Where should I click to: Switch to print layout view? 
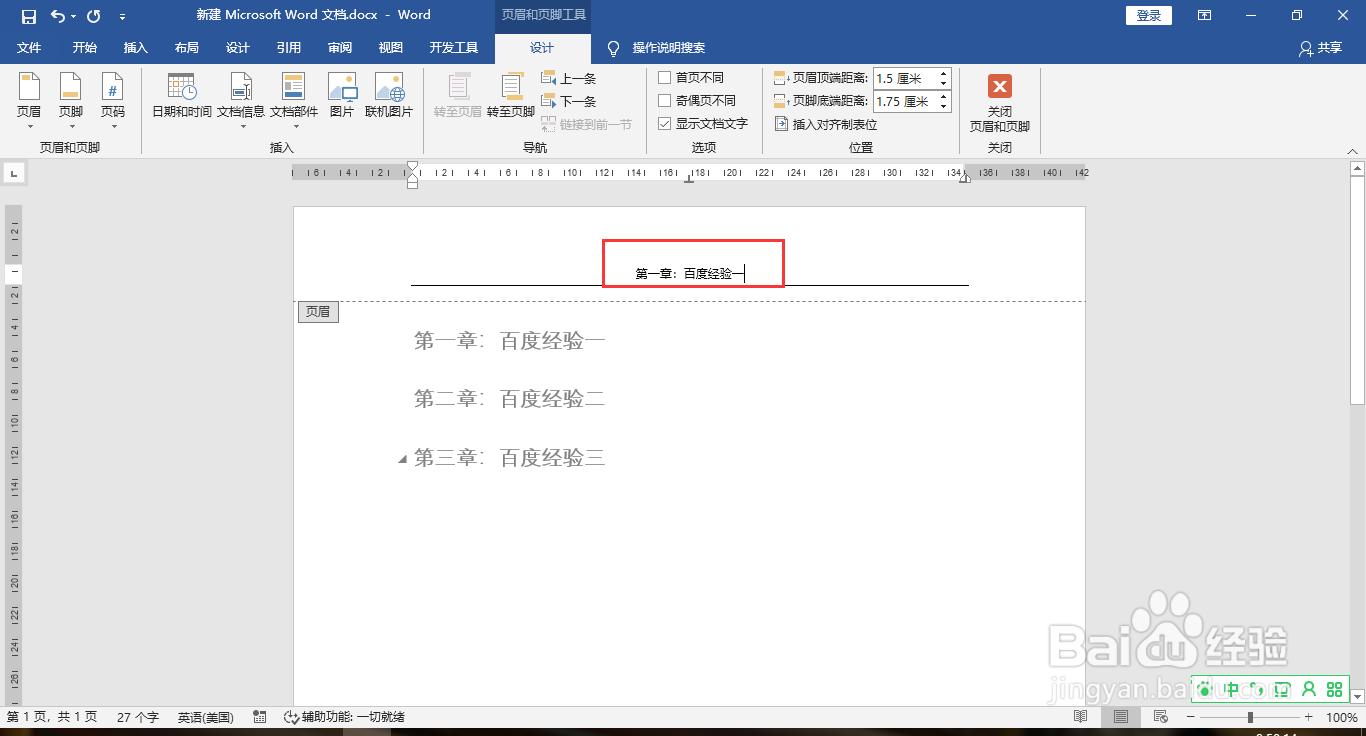[x=1121, y=717]
